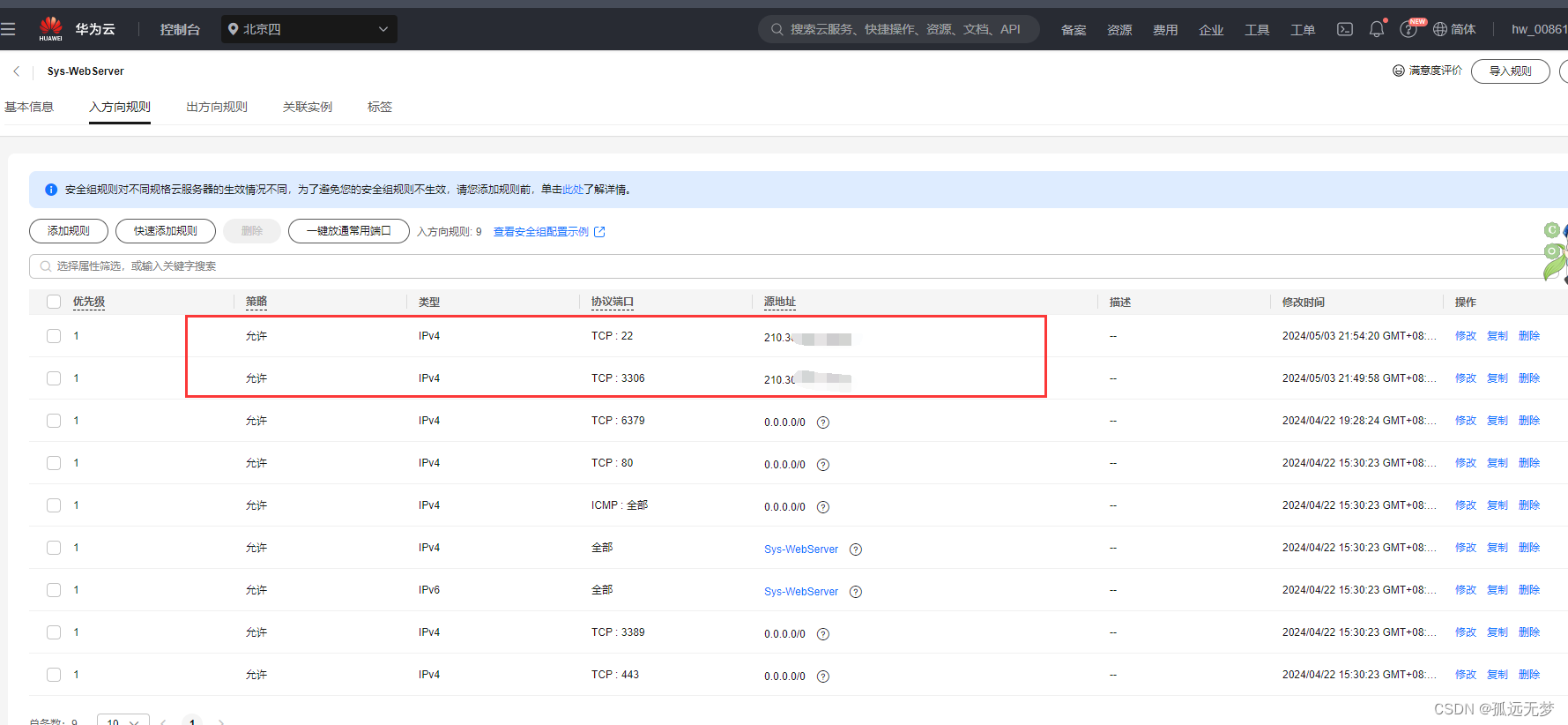Check the TCP 443 rule checkbox
1568x725 pixels.
(54, 675)
